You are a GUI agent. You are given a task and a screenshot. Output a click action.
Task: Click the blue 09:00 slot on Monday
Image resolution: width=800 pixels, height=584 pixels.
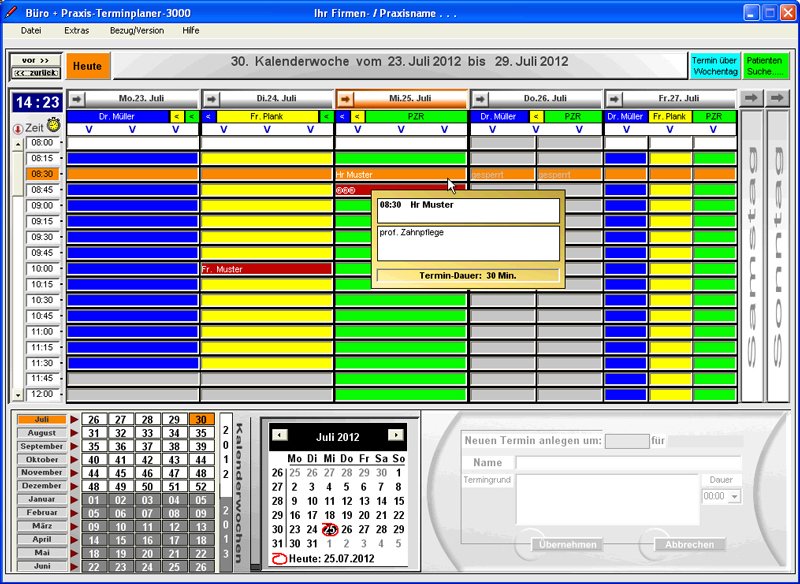133,206
